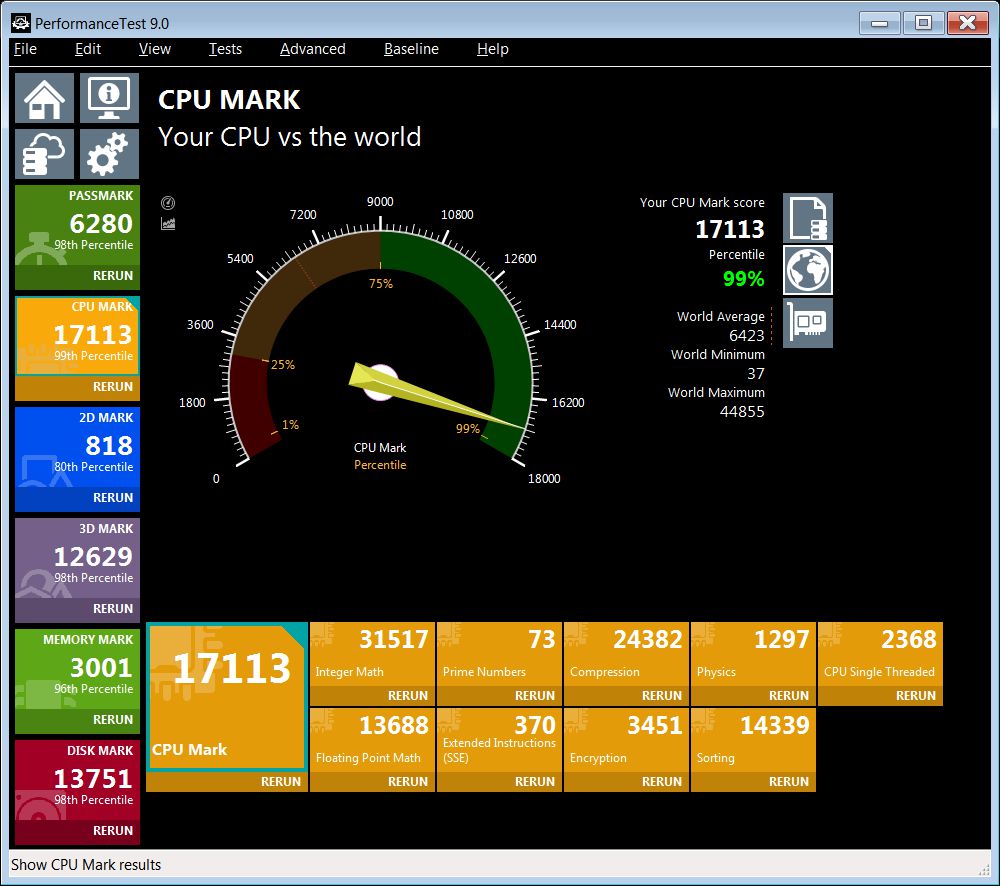Select the large CPU Mark results tile
The image size is (1000, 886).
[227, 697]
